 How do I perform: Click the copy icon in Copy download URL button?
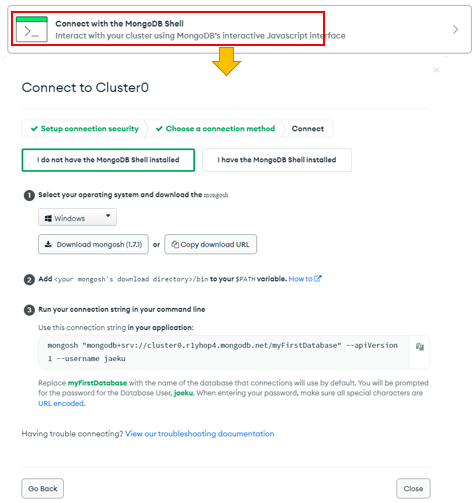click(x=175, y=244)
